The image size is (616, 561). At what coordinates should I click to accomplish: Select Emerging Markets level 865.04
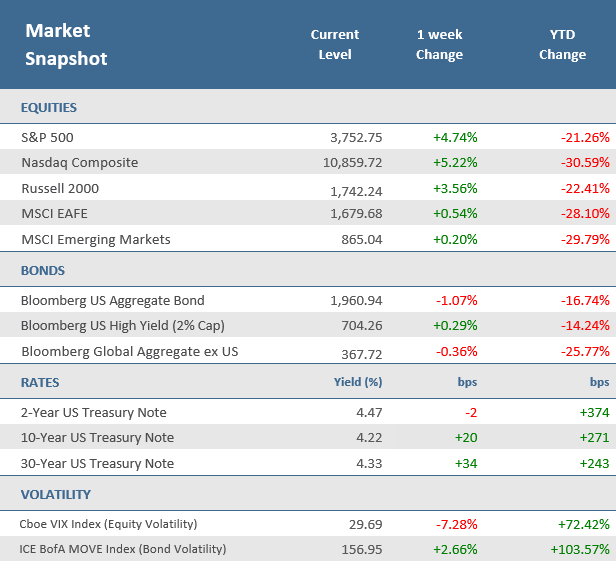click(x=361, y=240)
